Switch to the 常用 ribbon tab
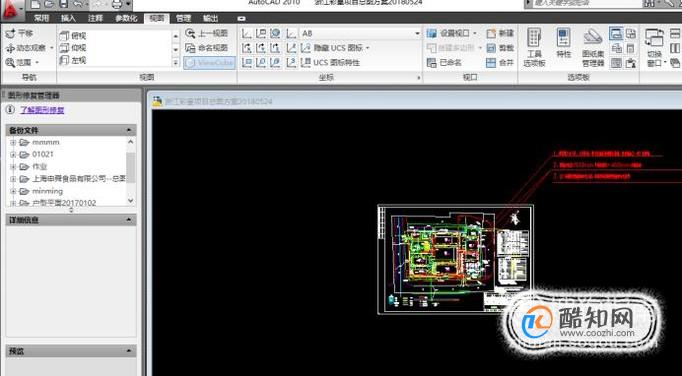This screenshot has height=376, width=682. pos(42,18)
